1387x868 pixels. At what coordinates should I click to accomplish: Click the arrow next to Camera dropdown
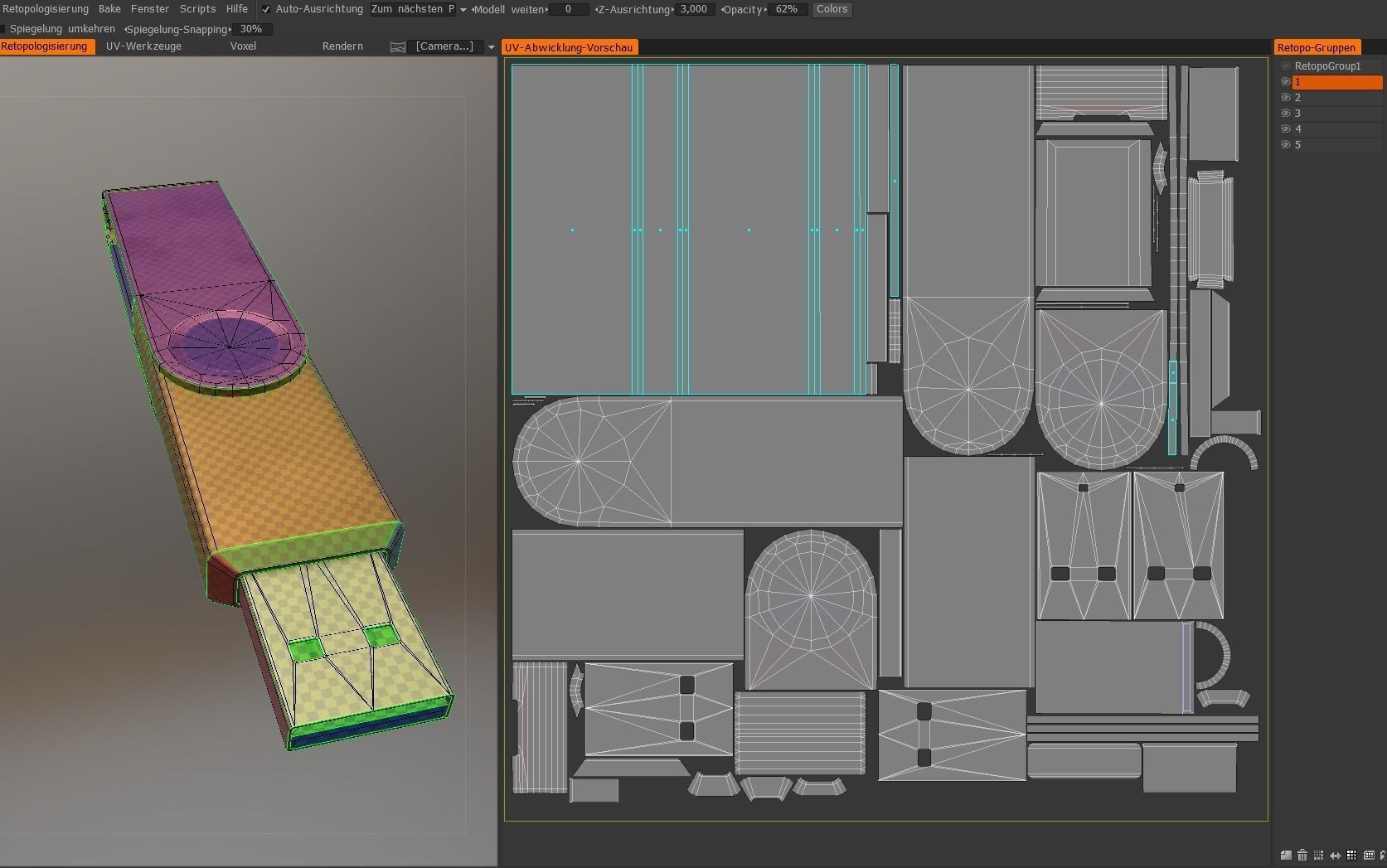coord(491,47)
